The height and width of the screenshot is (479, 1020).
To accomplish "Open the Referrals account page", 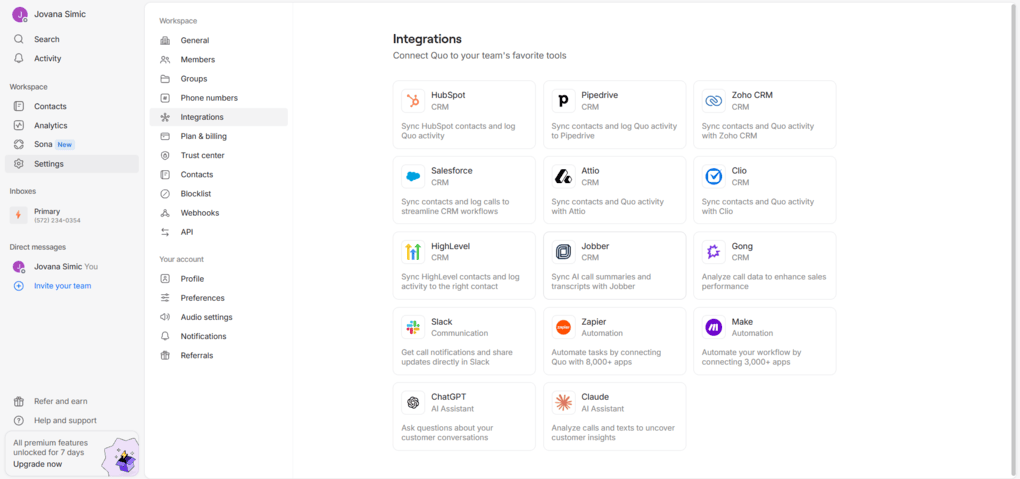I will pyautogui.click(x=219, y=355).
